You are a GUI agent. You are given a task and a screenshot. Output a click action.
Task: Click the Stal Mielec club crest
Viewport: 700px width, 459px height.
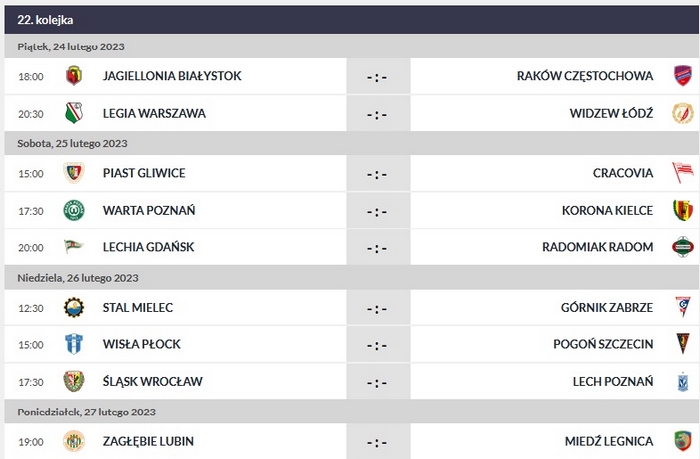(x=73, y=307)
